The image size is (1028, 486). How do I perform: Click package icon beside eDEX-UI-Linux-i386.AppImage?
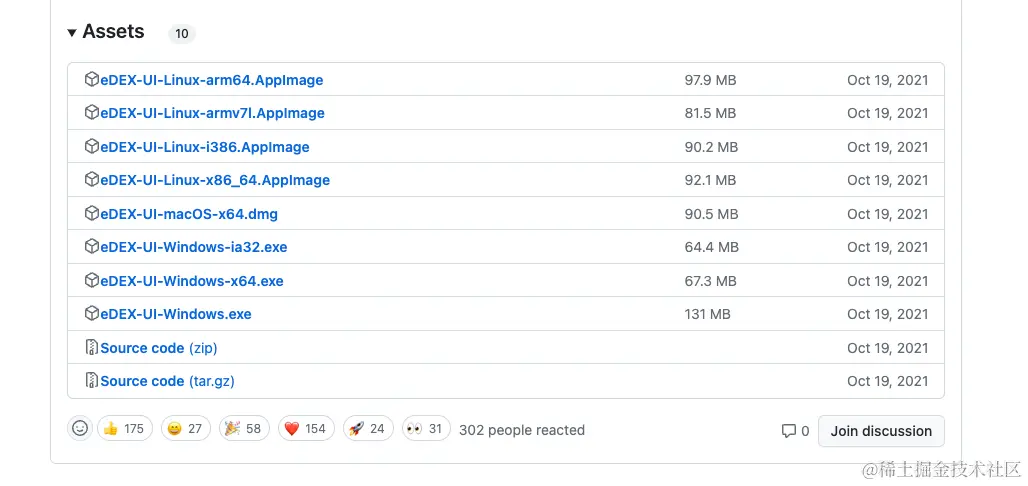coord(92,147)
